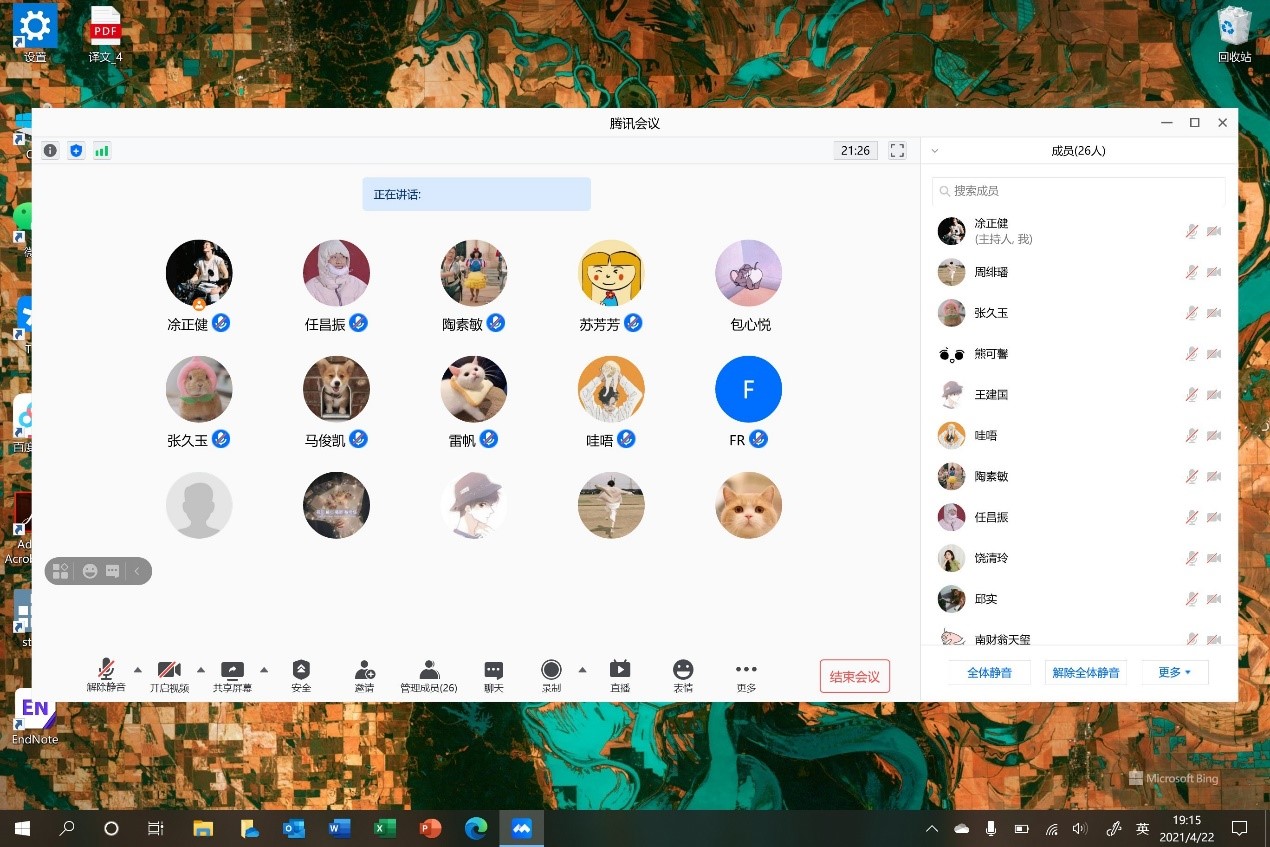Open 管理成员(26) in the toolbar
The image size is (1270, 847).
[x=429, y=671]
